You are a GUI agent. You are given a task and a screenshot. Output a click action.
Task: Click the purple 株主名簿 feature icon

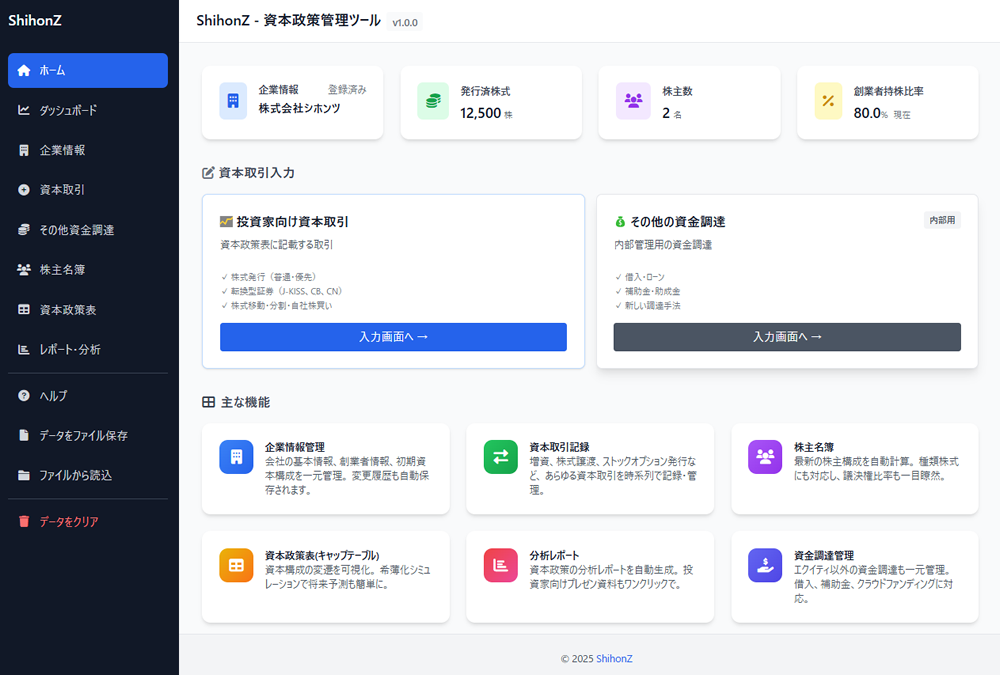pyautogui.click(x=765, y=456)
